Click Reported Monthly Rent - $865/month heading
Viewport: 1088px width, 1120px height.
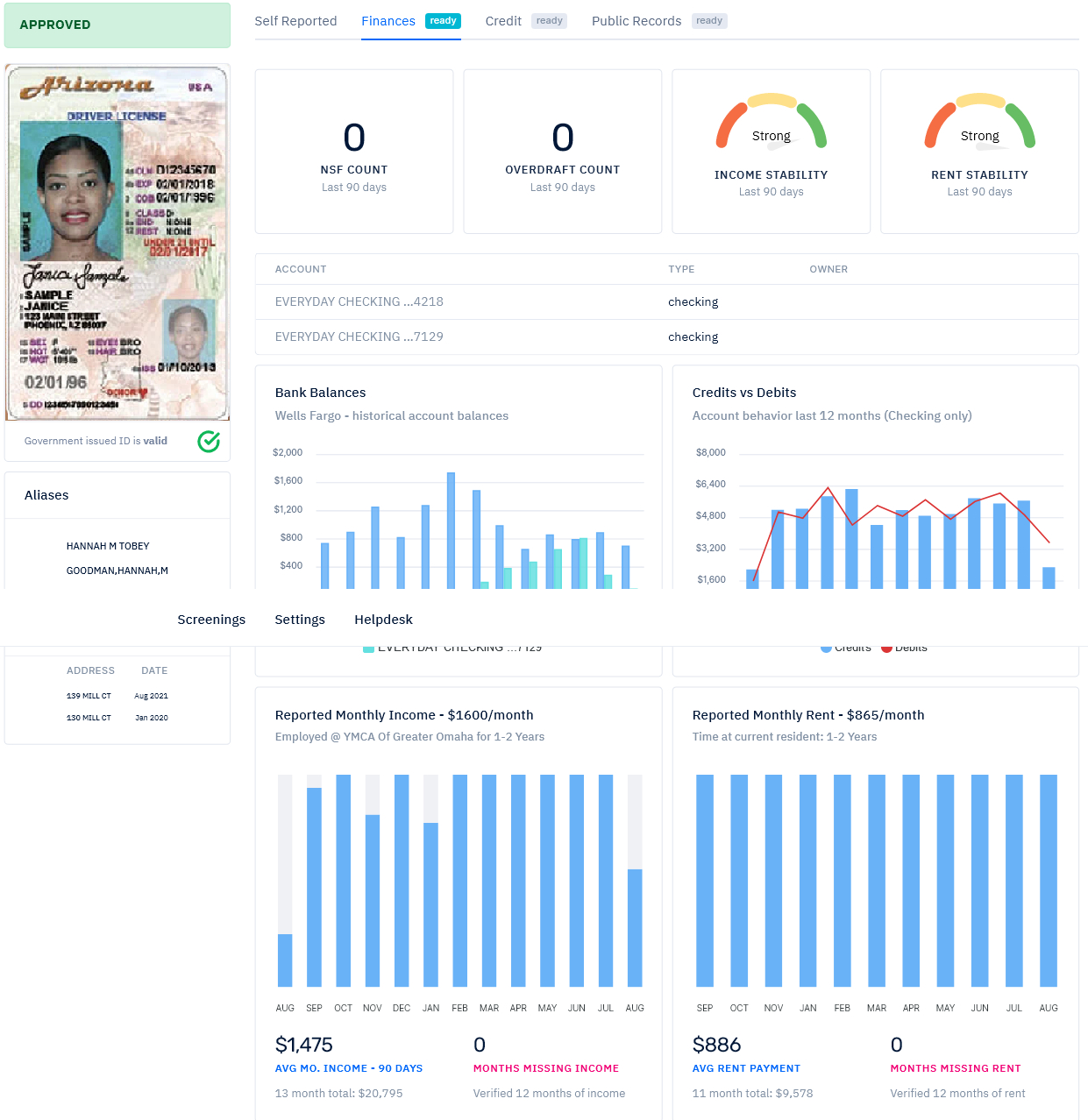tap(808, 715)
